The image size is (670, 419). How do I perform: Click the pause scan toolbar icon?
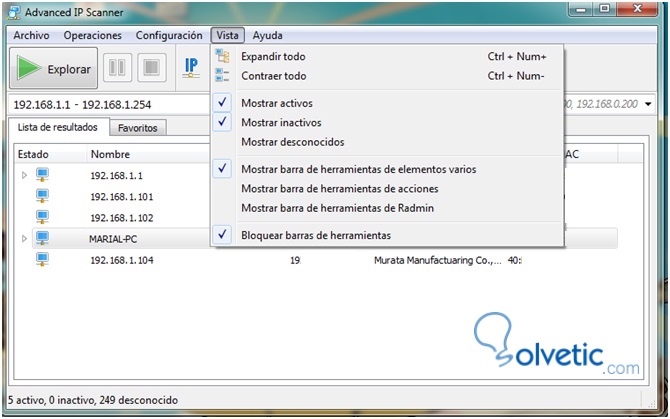pos(117,67)
